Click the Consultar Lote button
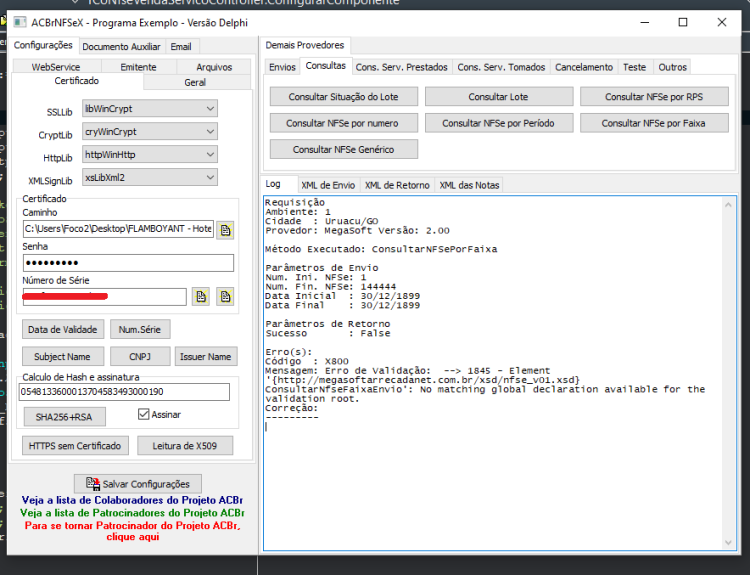Viewport: 750px width, 575px height. tap(498, 97)
